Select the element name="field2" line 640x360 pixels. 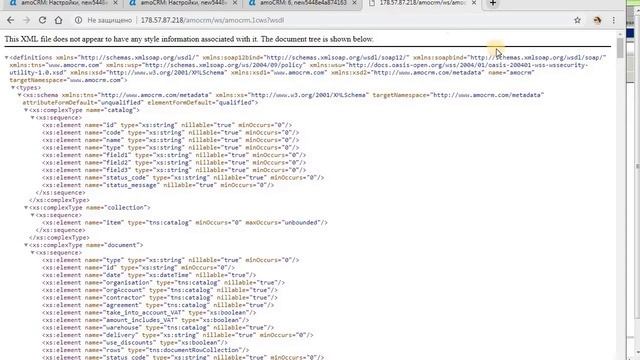click(x=174, y=162)
